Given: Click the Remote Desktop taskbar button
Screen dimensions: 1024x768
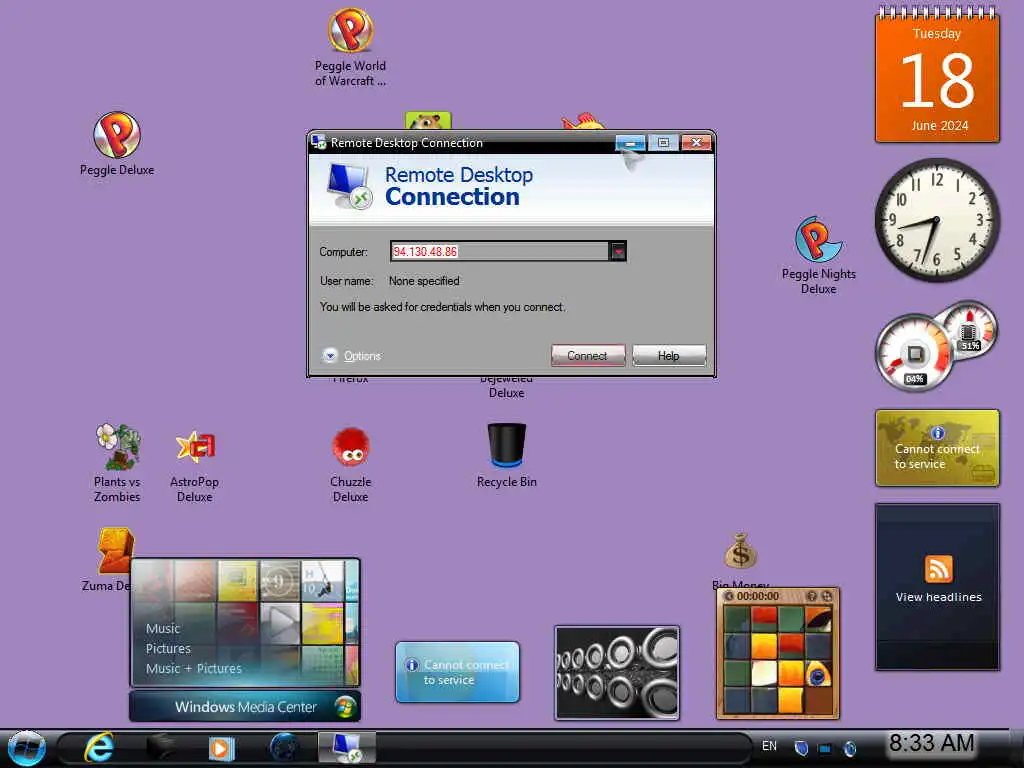Looking at the screenshot, I should click(347, 748).
